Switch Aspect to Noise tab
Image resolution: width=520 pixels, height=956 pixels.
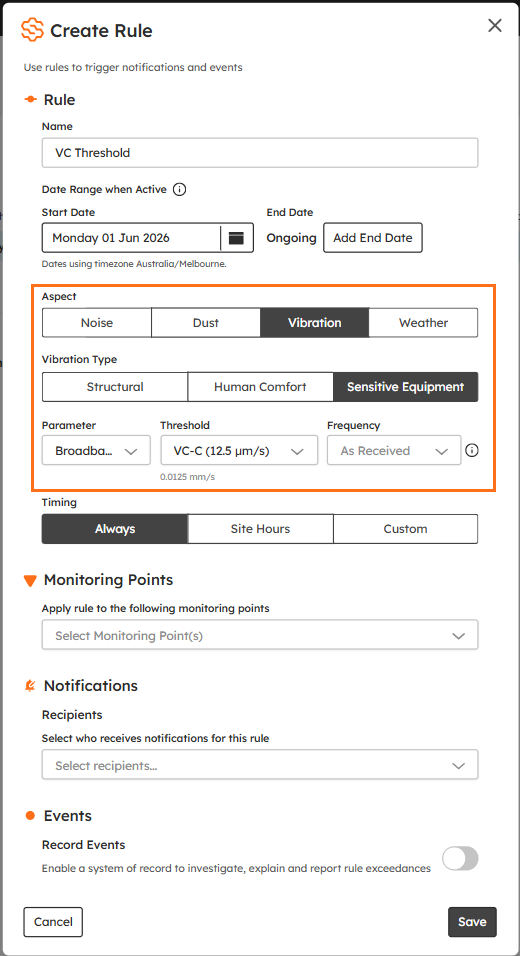(97, 323)
